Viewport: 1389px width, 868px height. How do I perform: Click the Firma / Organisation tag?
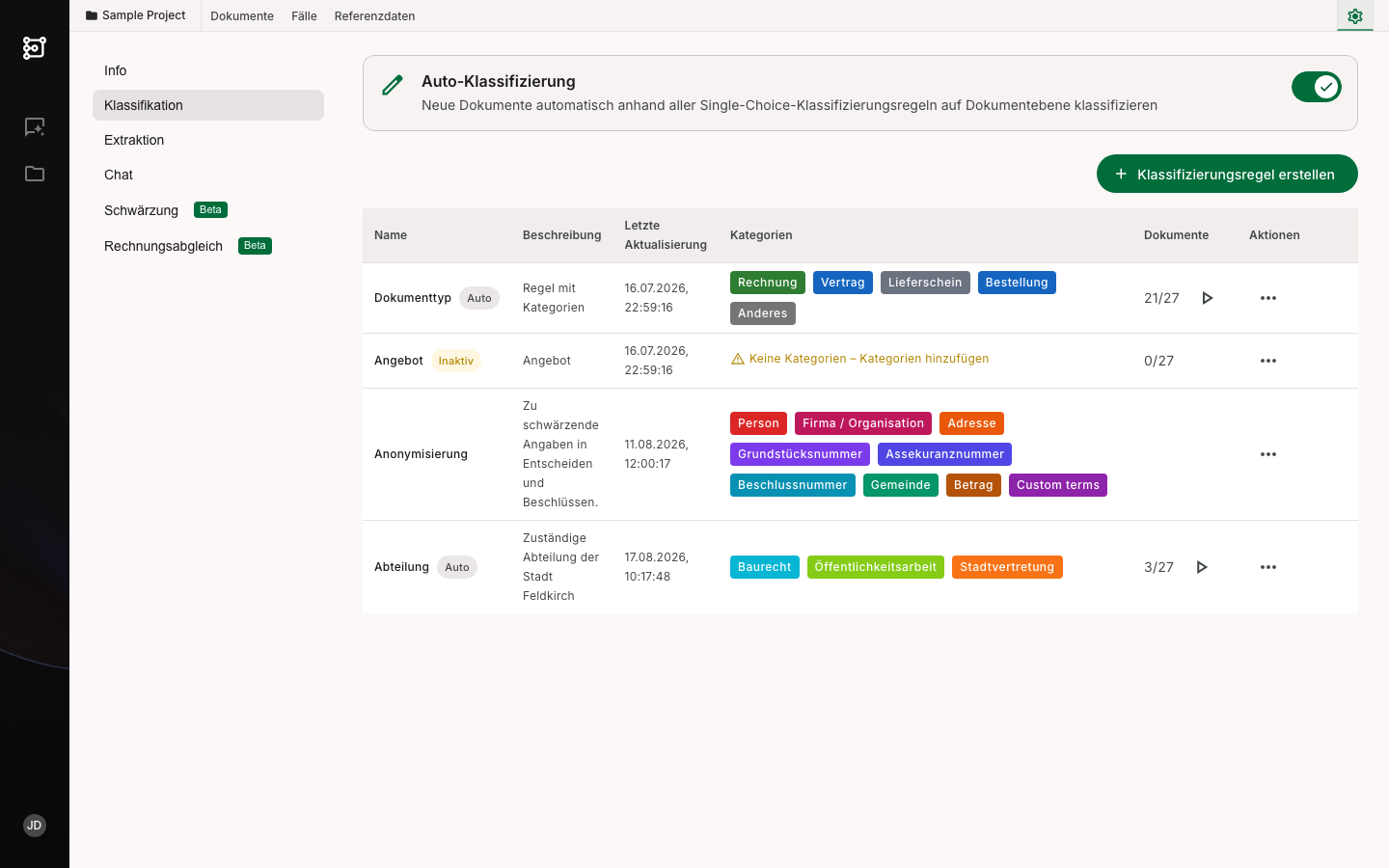pos(863,423)
